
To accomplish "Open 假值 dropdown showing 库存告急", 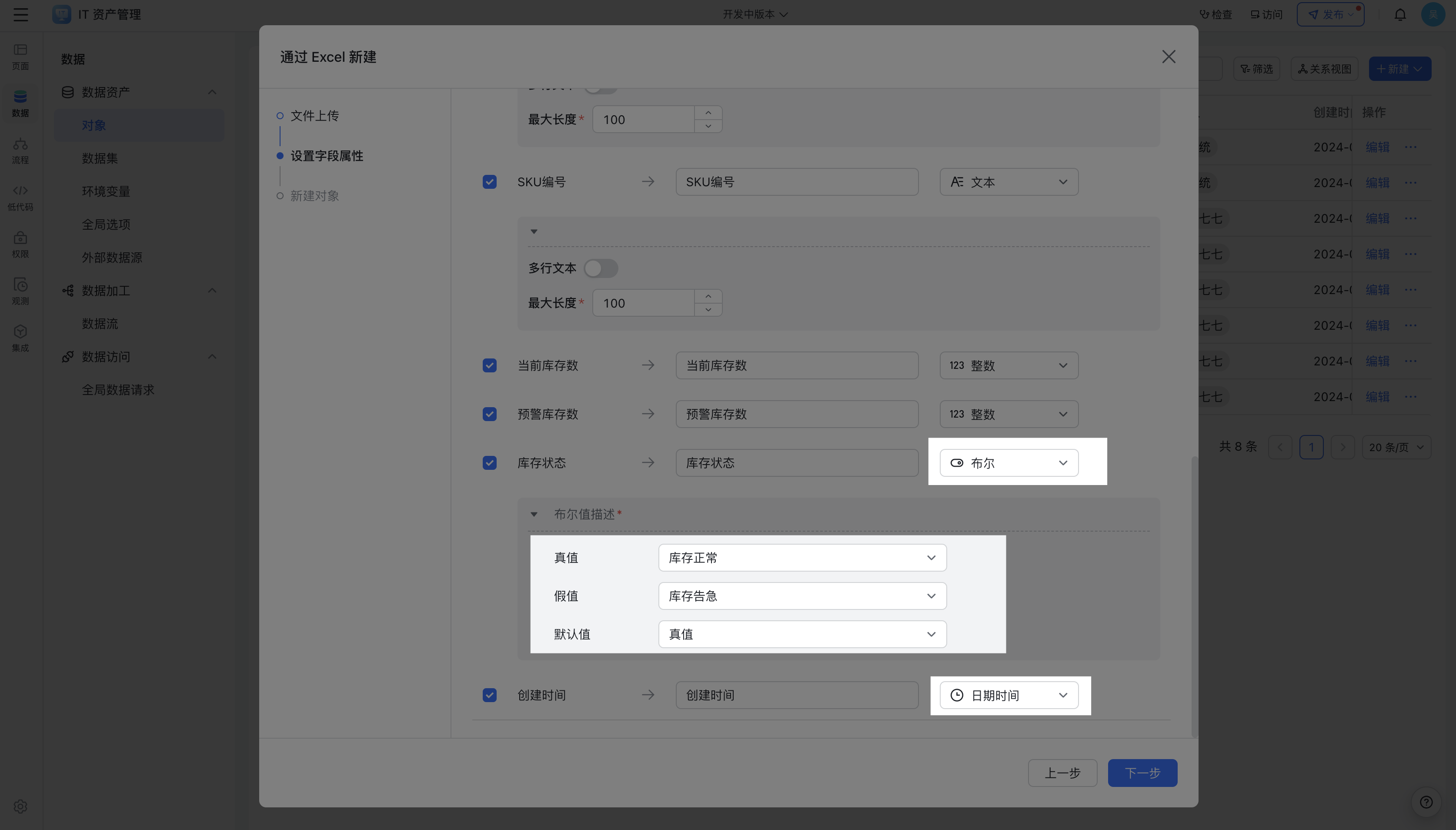I will pos(802,596).
